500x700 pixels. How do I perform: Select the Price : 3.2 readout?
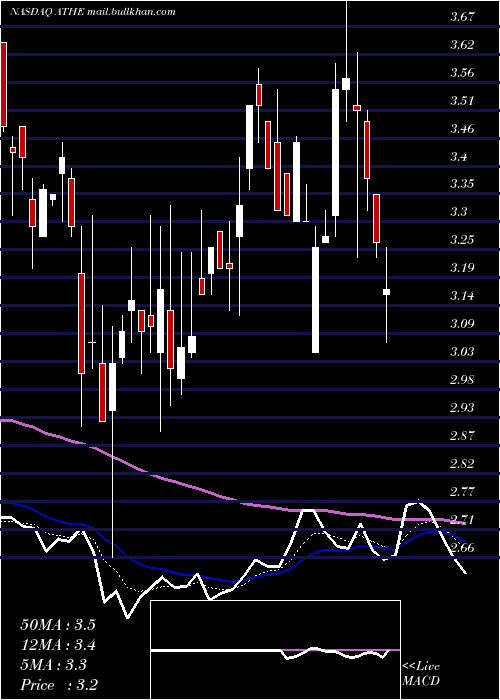58,685
